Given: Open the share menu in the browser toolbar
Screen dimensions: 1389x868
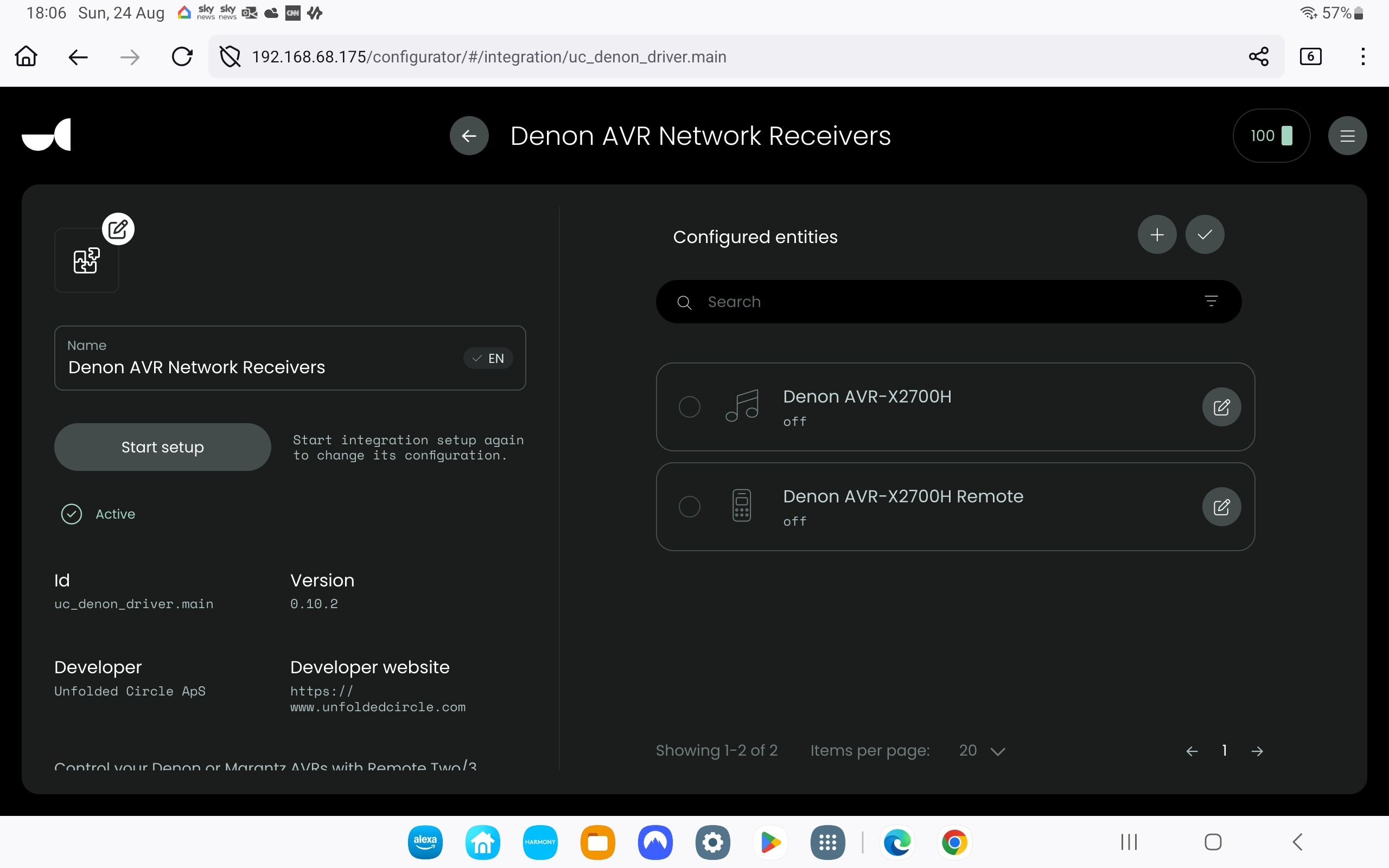Looking at the screenshot, I should pos(1258,56).
